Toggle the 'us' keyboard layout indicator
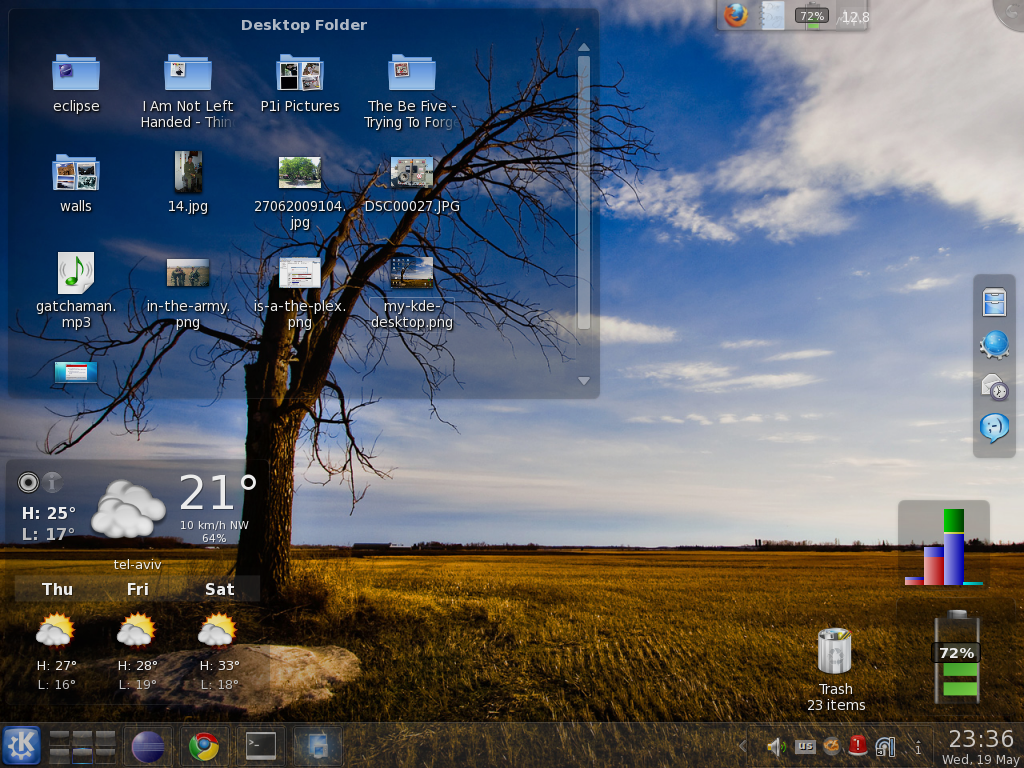The width and height of the screenshot is (1024, 768). coord(805,746)
